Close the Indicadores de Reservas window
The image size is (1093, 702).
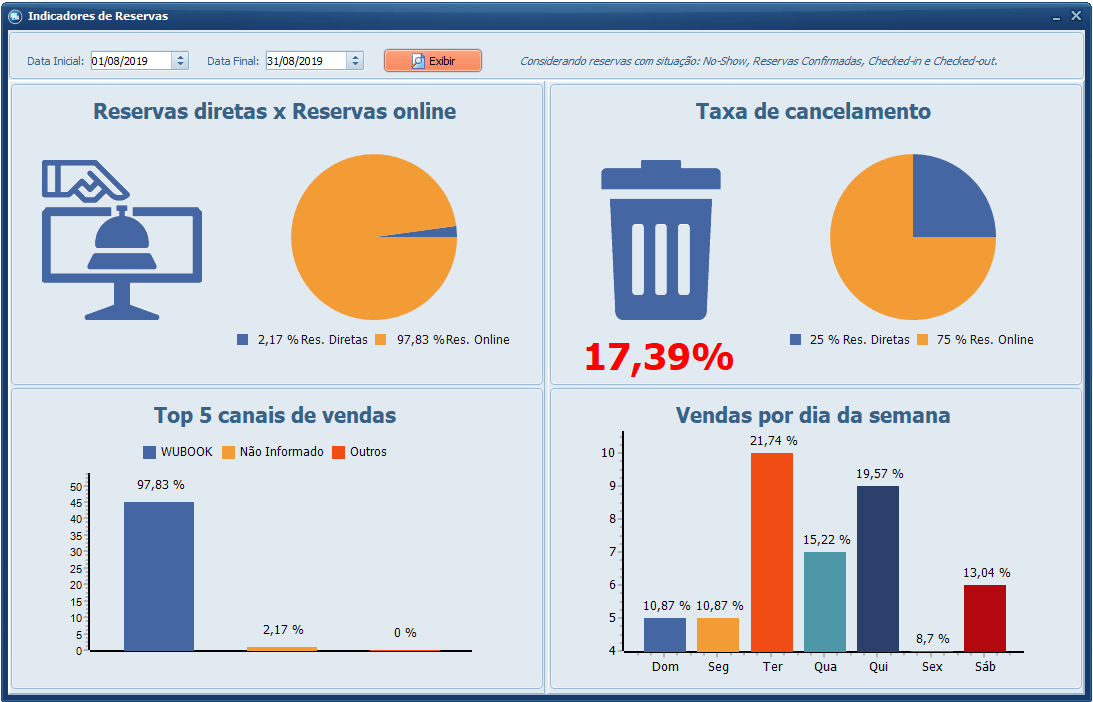1076,15
